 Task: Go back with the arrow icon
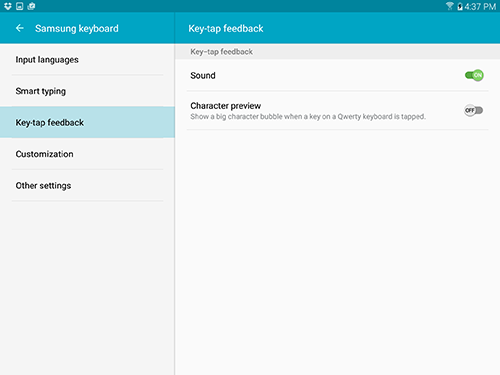20,28
